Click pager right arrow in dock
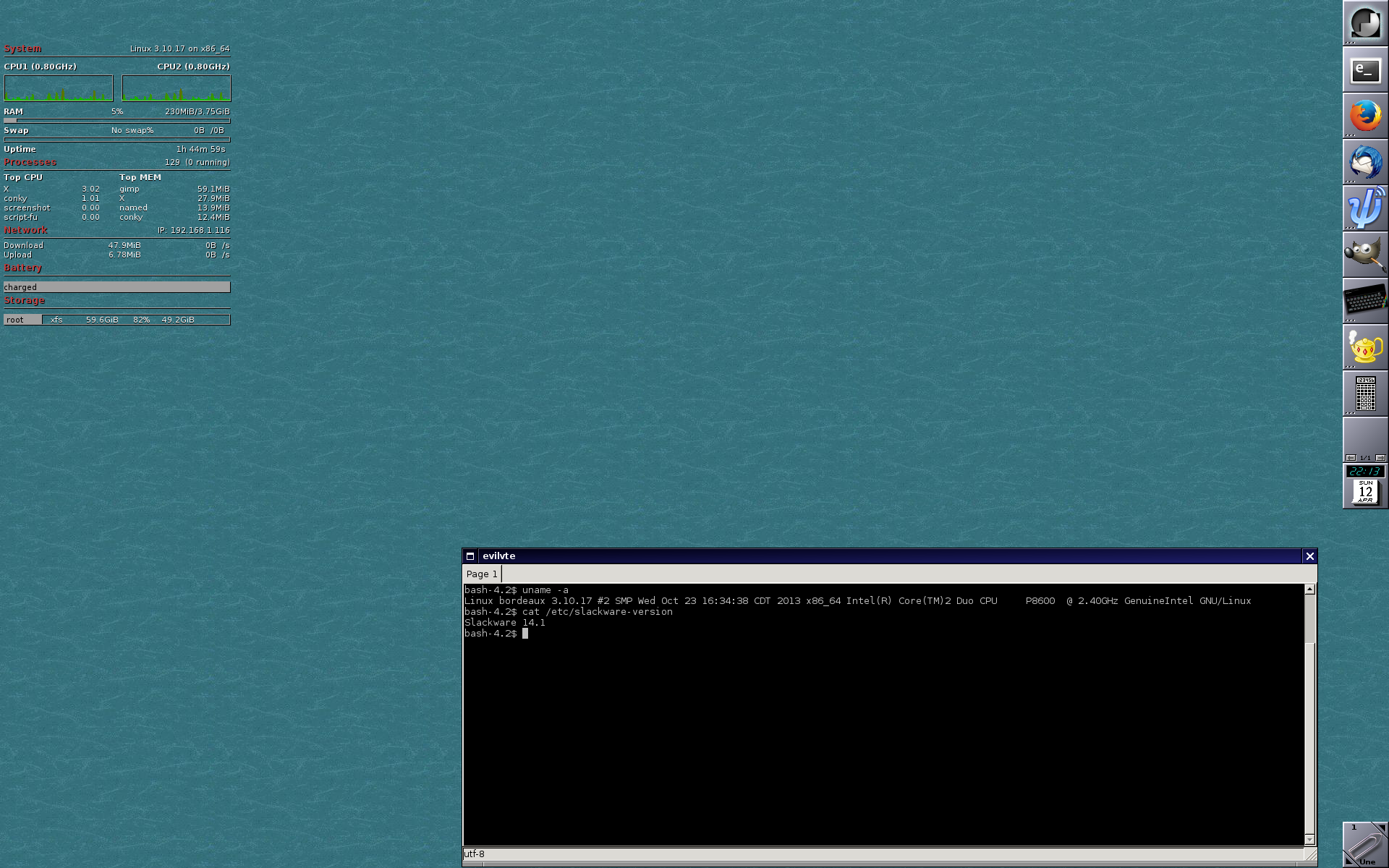The height and width of the screenshot is (868, 1389). tap(1380, 458)
